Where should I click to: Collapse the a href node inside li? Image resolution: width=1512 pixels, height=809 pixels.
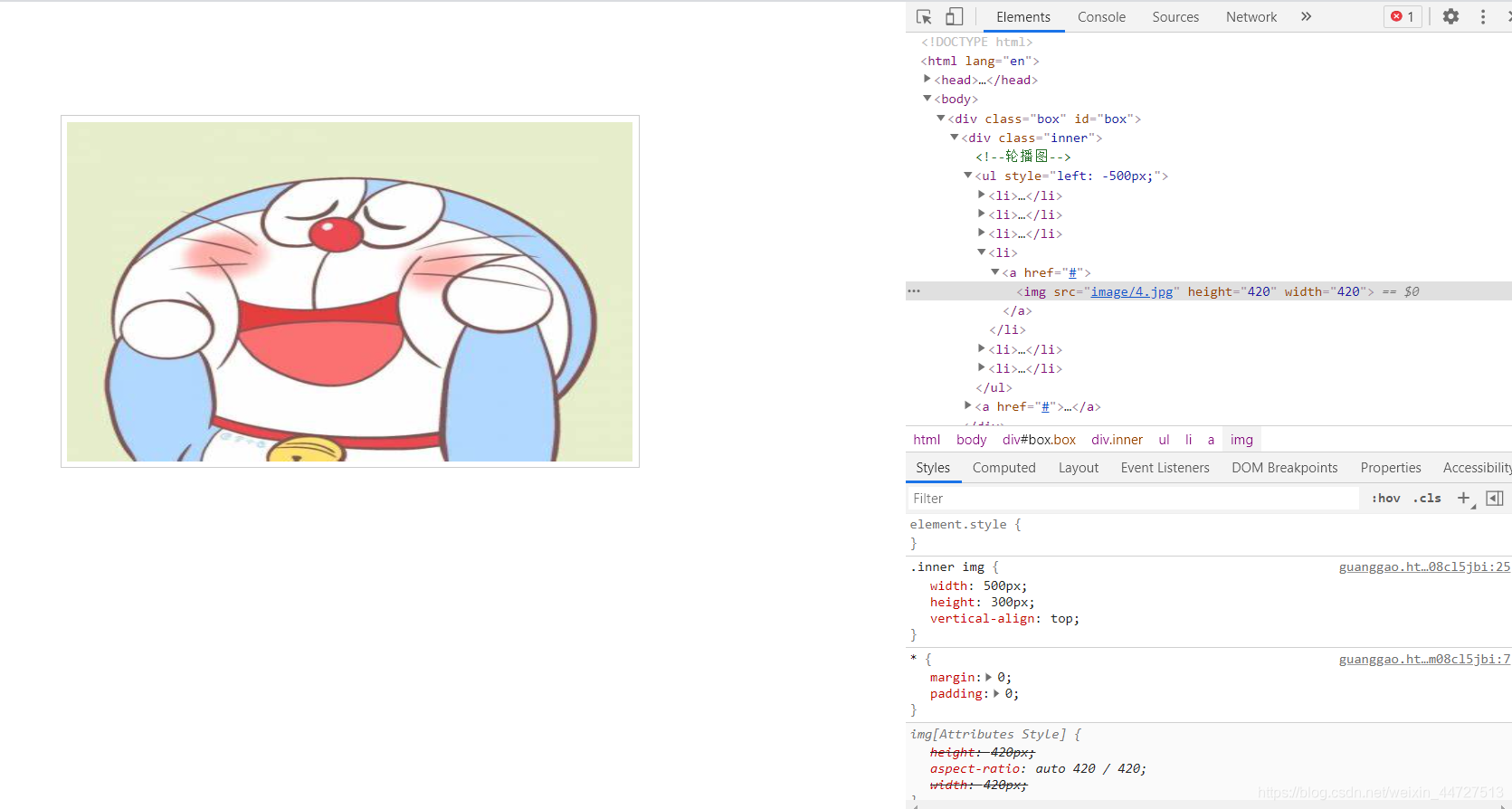coord(994,271)
